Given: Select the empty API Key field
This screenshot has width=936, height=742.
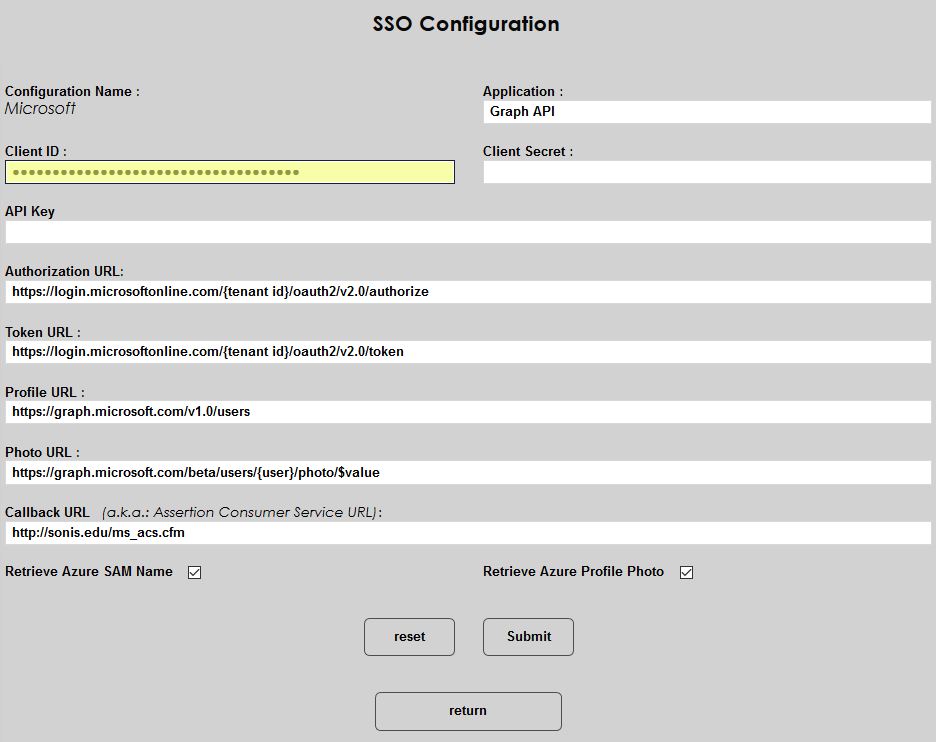Looking at the screenshot, I should pyautogui.click(x=467, y=232).
